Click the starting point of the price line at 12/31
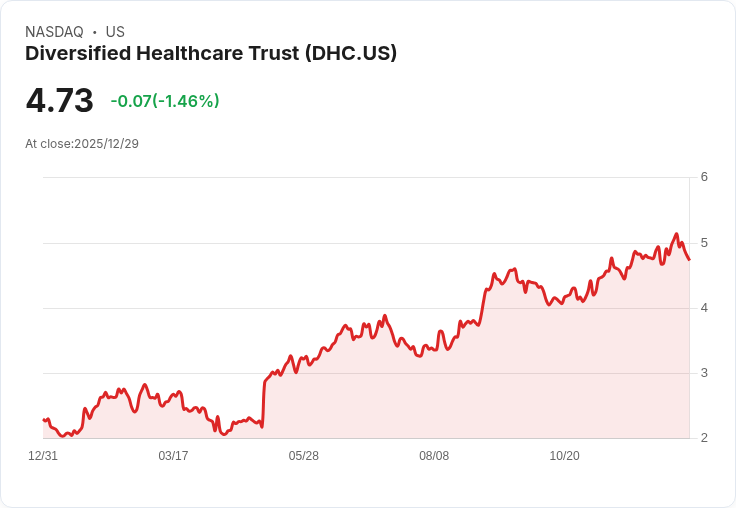 (x=44, y=420)
